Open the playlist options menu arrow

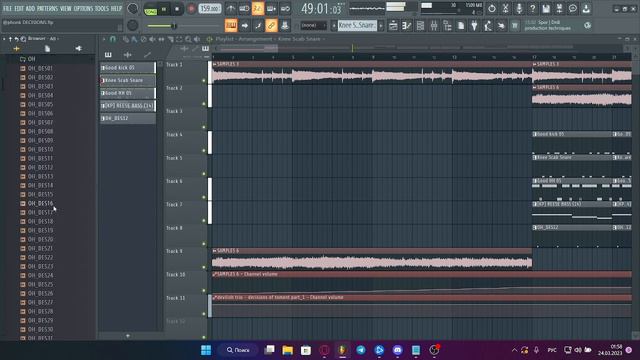click(104, 39)
